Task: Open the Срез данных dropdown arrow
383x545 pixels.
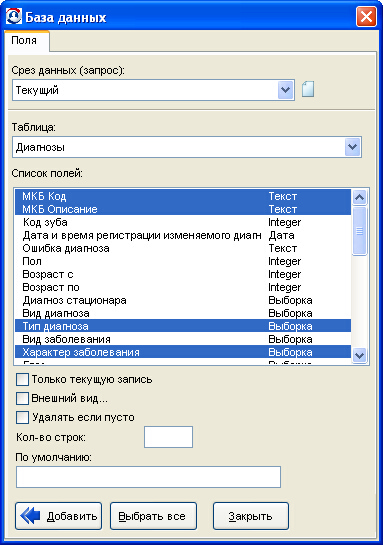Action: 286,90
